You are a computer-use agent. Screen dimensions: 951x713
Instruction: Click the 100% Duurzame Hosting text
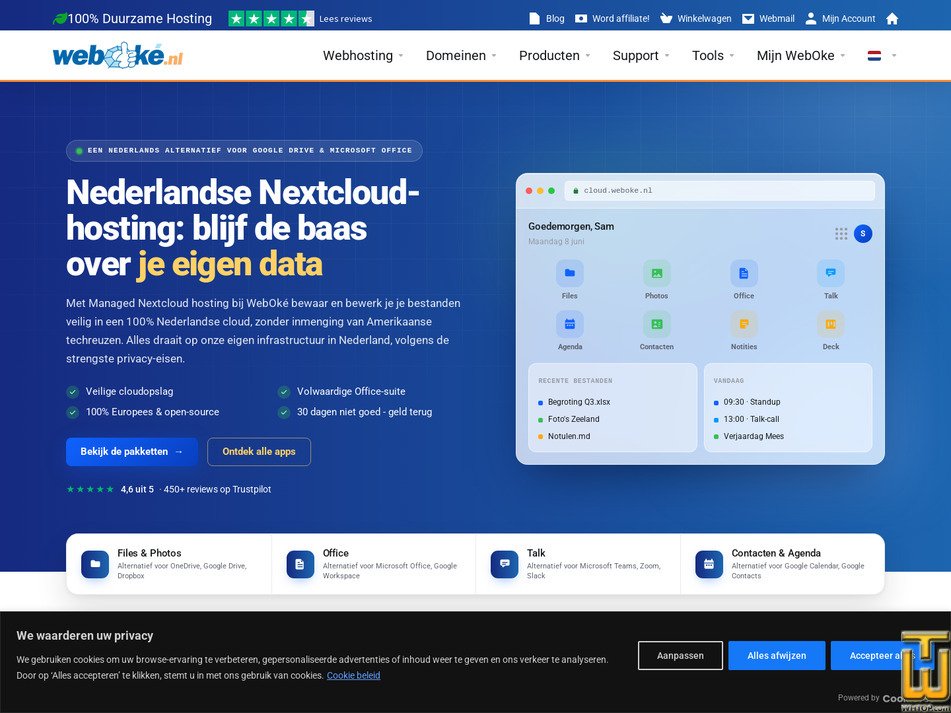click(x=139, y=19)
